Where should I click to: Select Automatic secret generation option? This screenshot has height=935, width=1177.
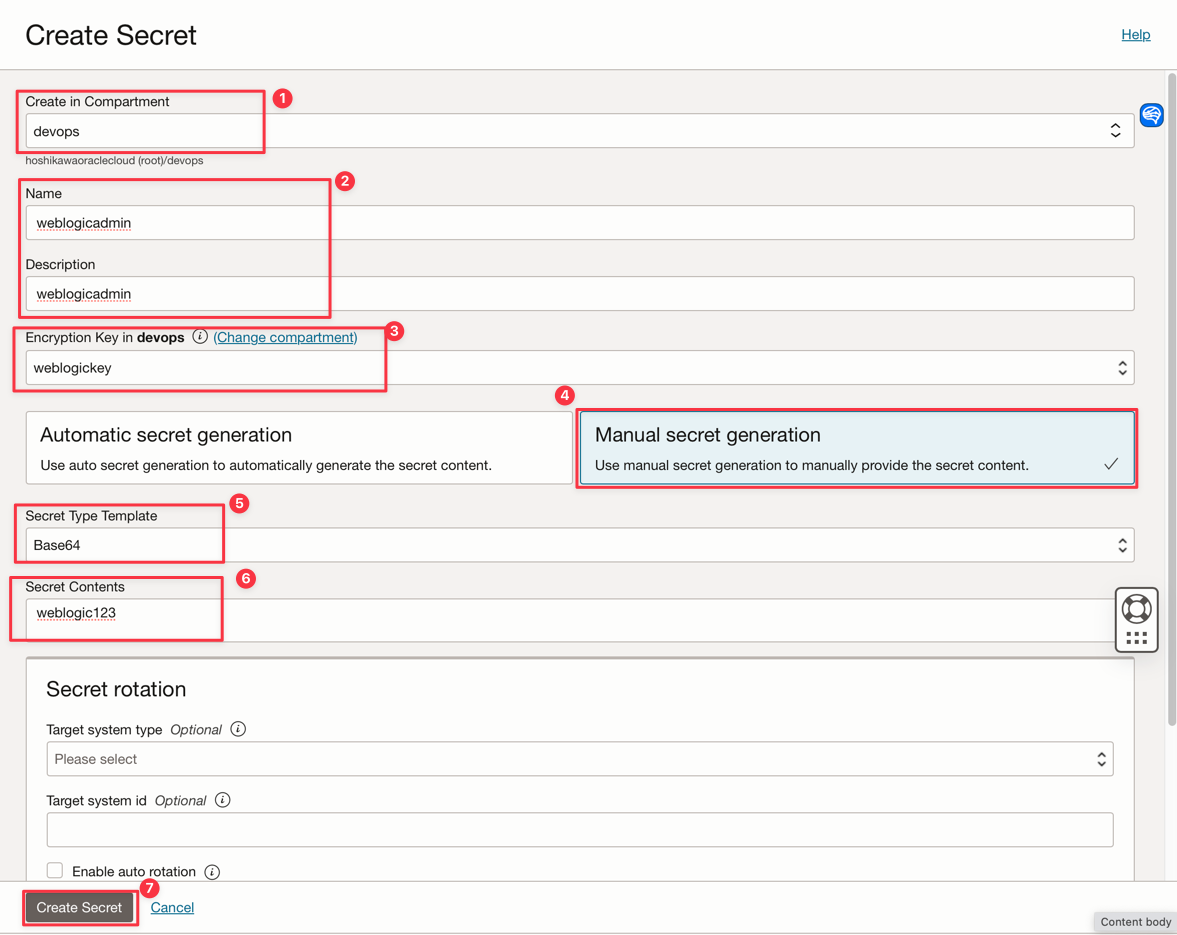coord(299,448)
